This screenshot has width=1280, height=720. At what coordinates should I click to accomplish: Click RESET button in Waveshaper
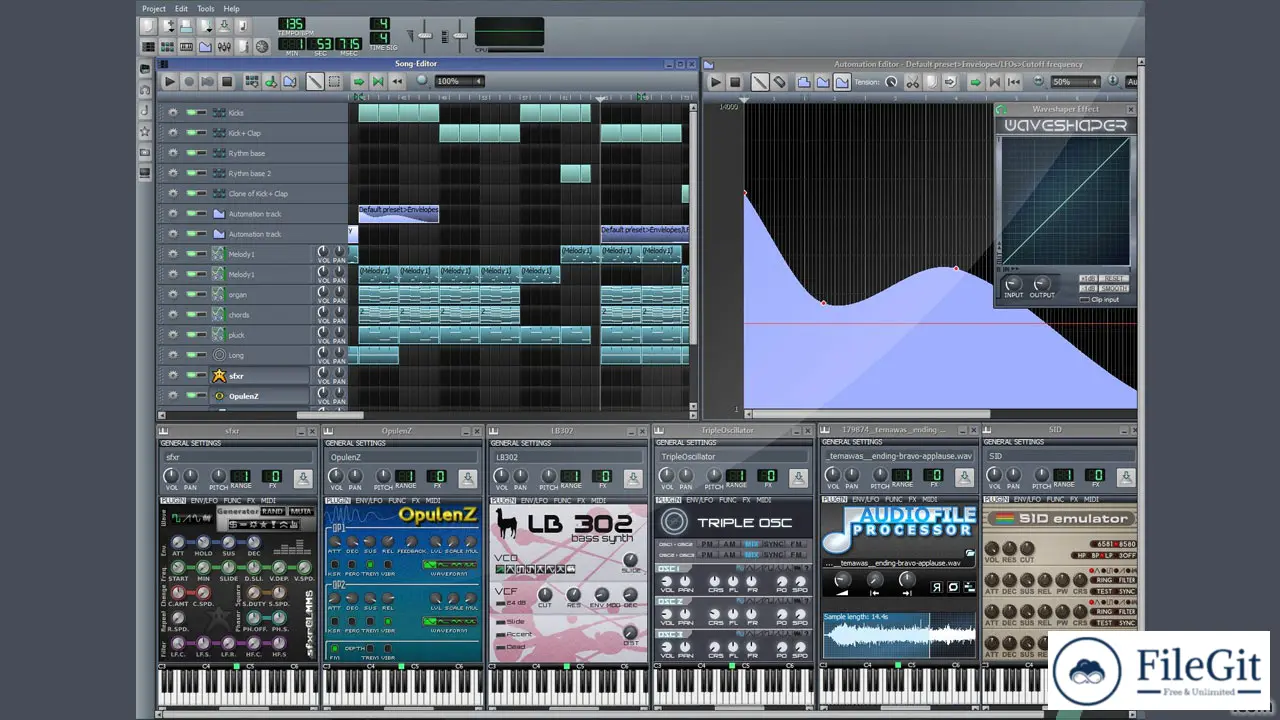(1114, 278)
